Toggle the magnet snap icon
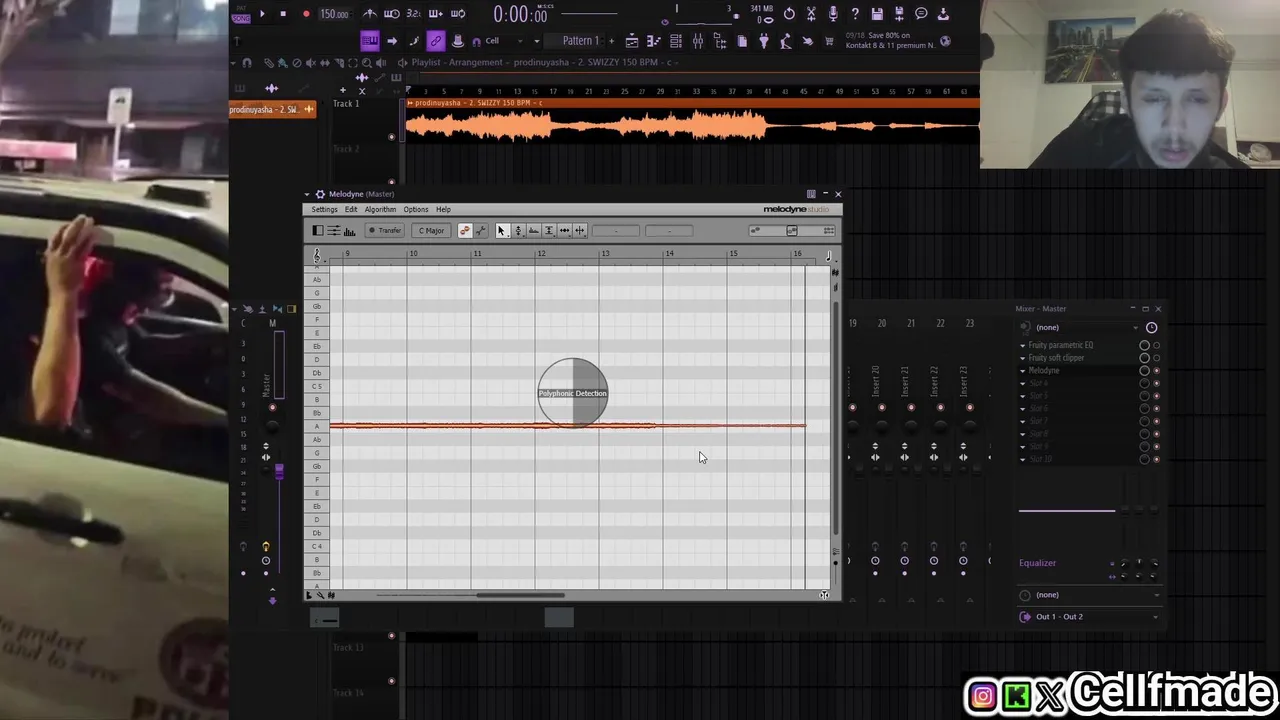The image size is (1280, 720). [476, 42]
